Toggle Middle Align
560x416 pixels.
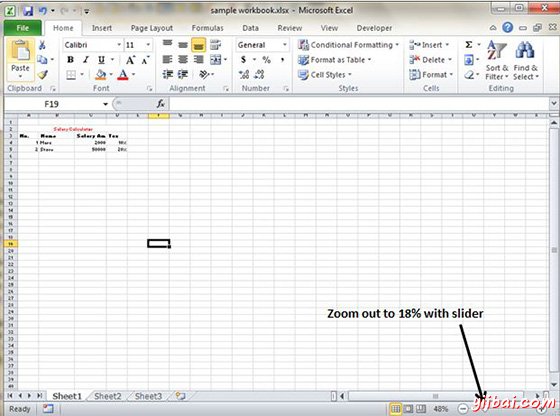click(x=183, y=45)
